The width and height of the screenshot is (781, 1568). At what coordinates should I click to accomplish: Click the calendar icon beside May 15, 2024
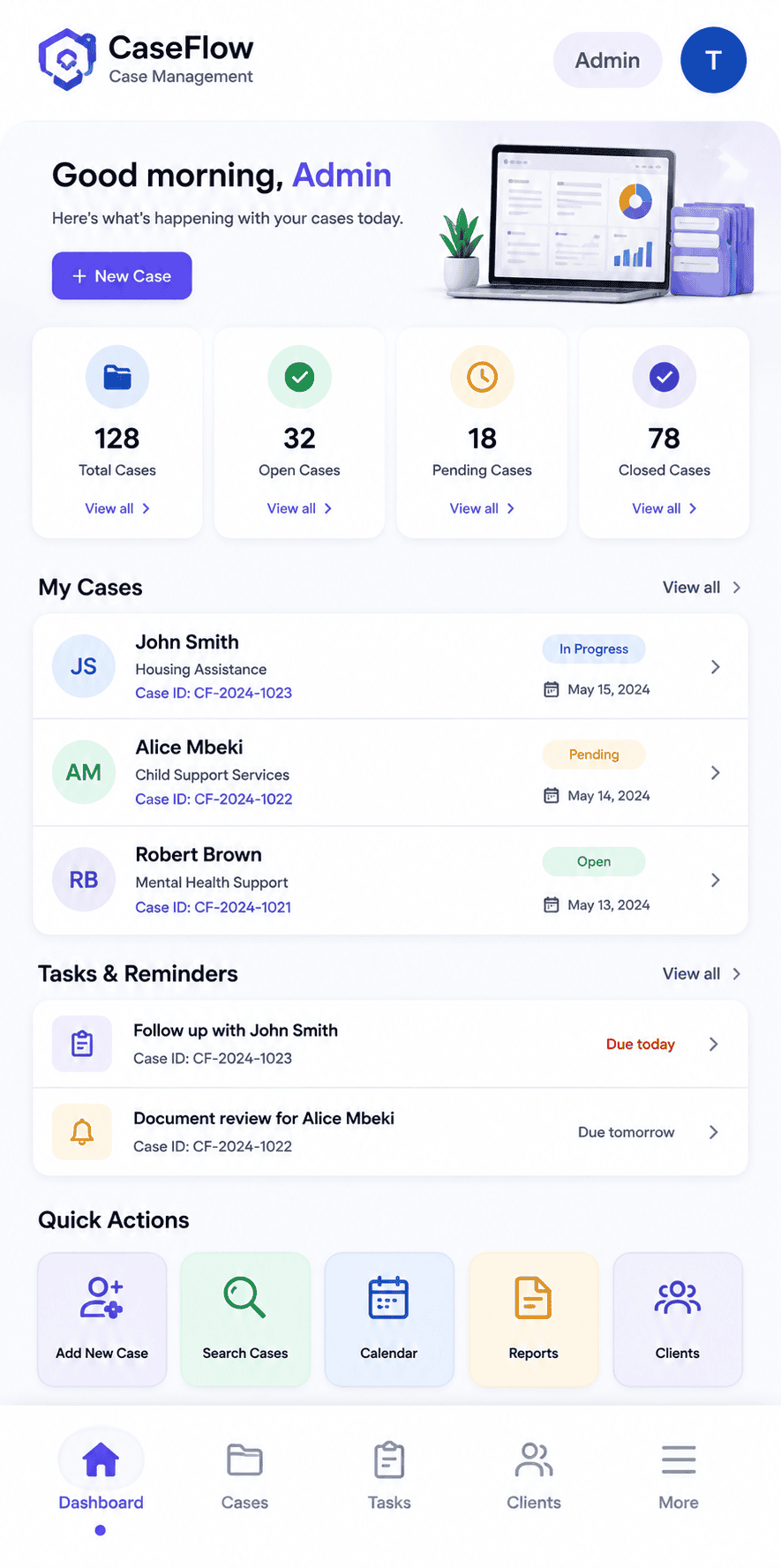pyautogui.click(x=552, y=689)
